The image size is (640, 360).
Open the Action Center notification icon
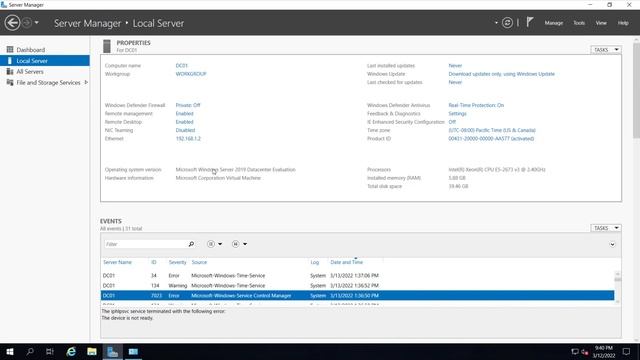coord(626,351)
